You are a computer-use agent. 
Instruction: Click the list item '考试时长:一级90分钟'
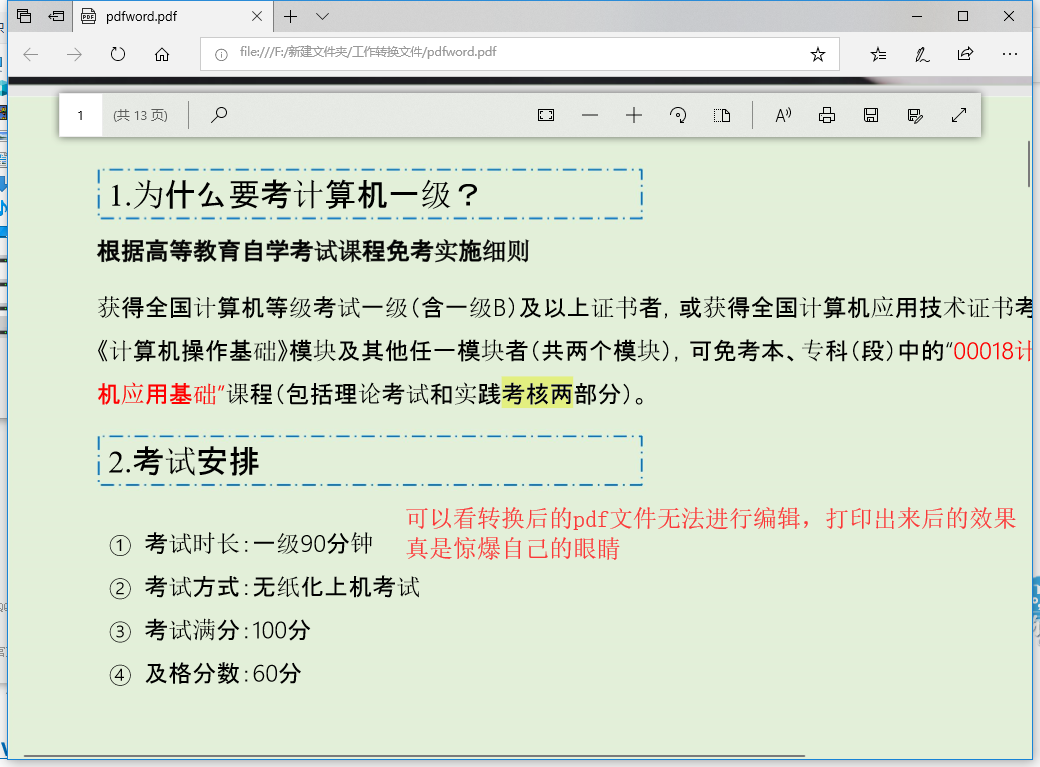pos(259,544)
